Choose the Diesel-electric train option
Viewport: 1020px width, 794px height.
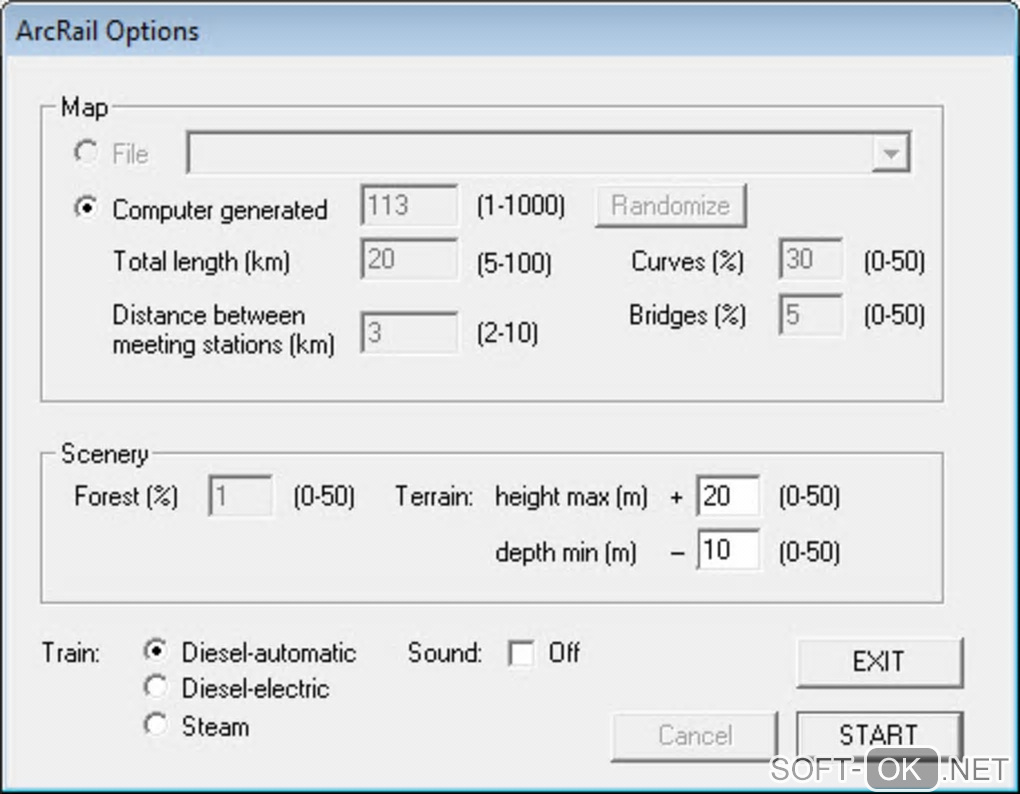[x=155, y=687]
